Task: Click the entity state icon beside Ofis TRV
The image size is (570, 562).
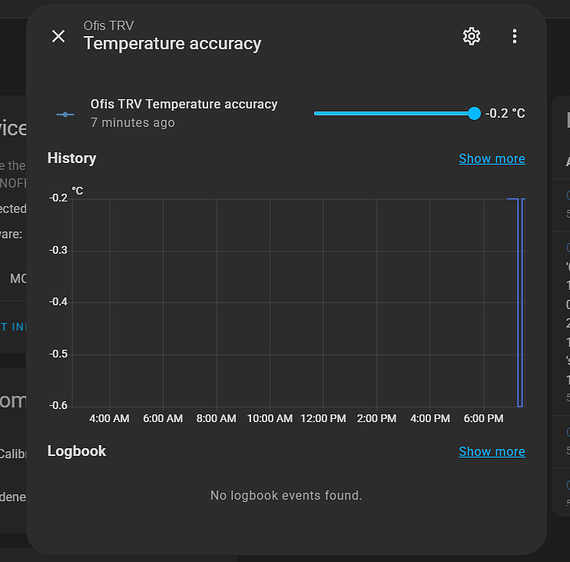Action: (65, 115)
